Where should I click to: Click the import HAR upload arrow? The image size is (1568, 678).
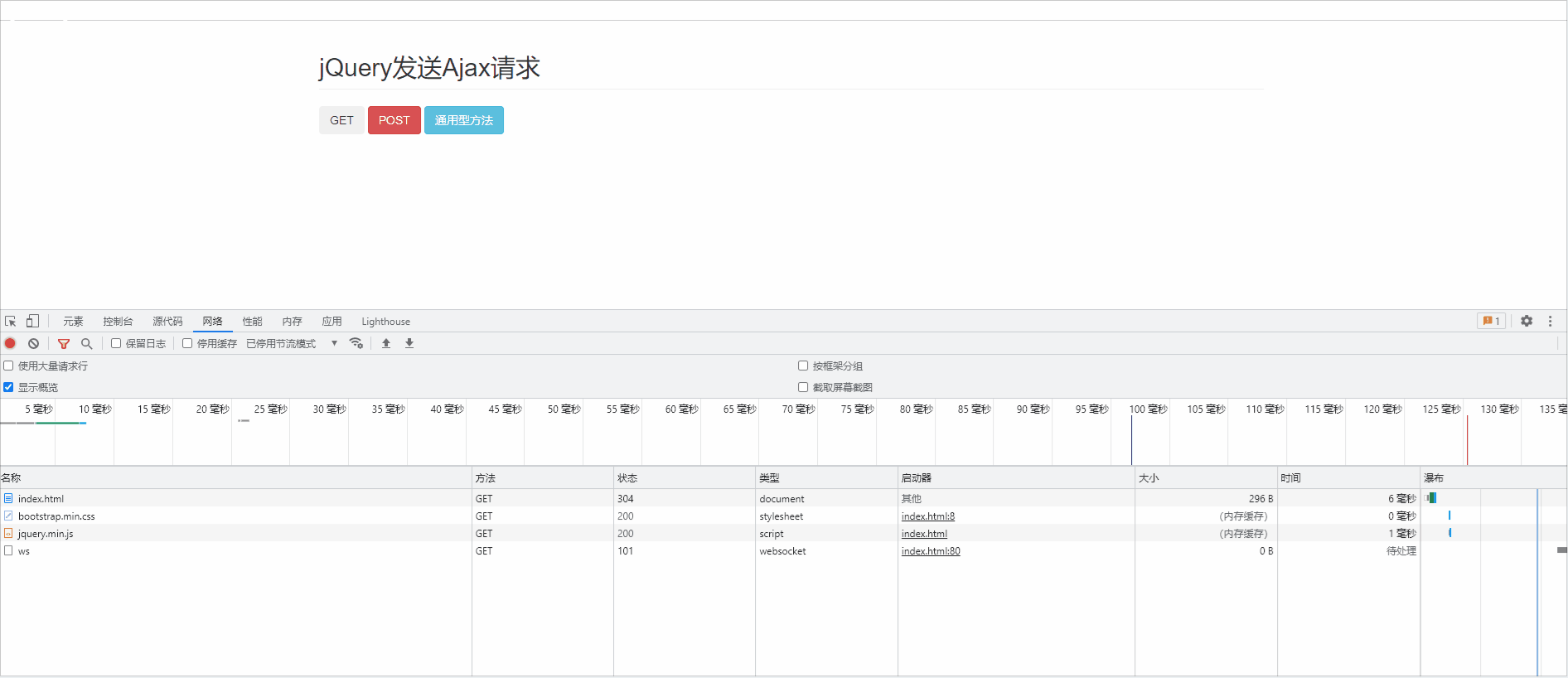(x=386, y=343)
